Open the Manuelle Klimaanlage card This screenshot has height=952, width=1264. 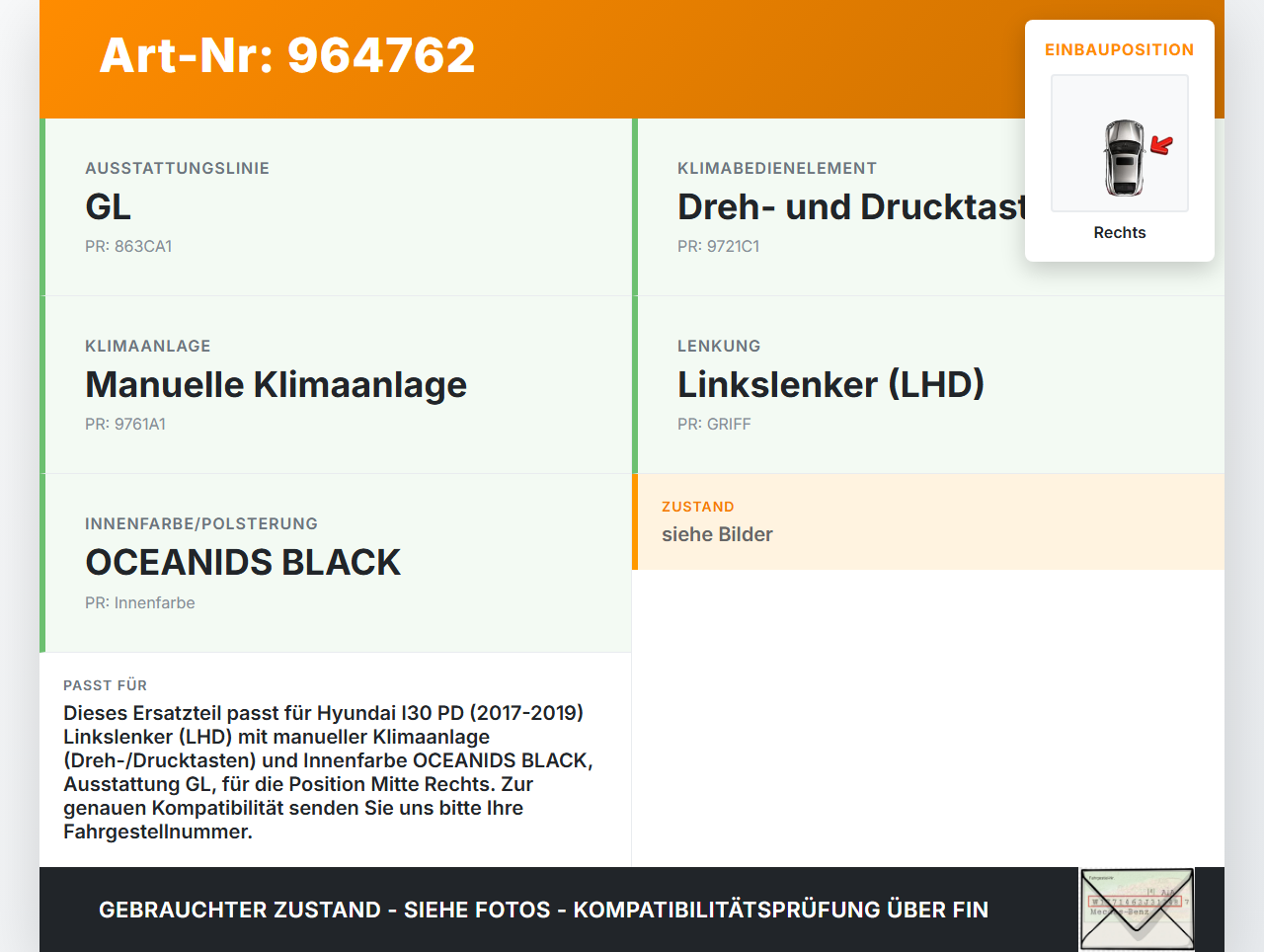(x=276, y=384)
